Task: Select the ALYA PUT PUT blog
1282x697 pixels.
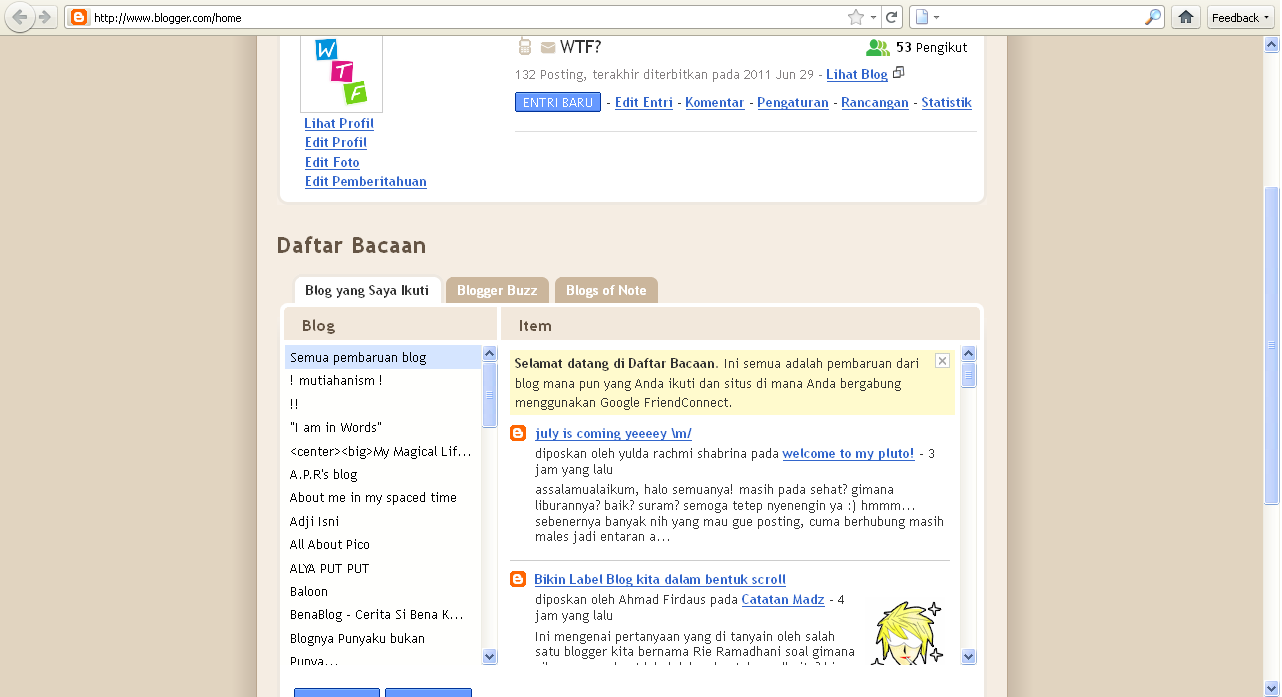Action: (x=383, y=568)
